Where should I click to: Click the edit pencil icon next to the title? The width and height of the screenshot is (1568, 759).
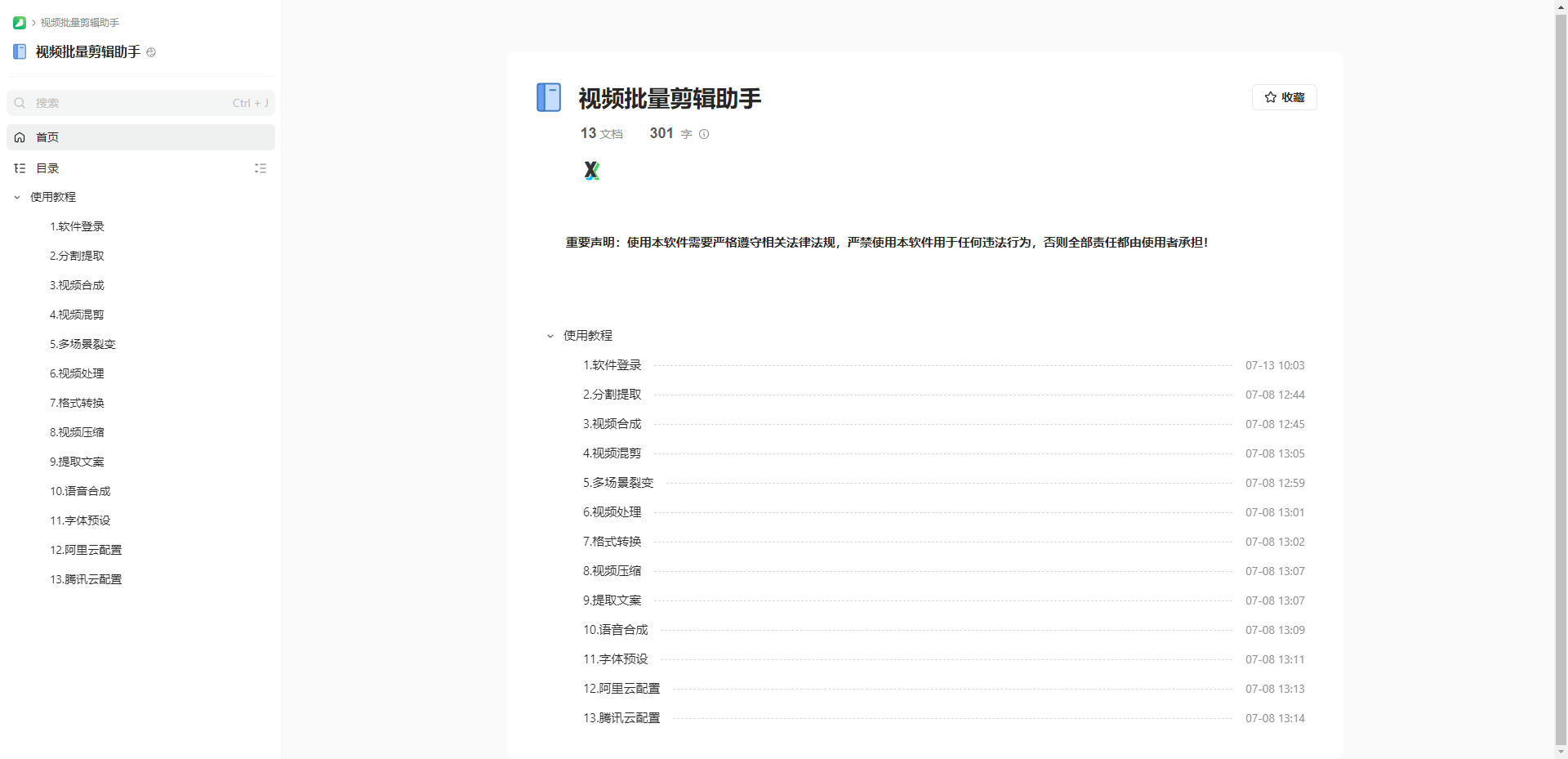(x=151, y=52)
